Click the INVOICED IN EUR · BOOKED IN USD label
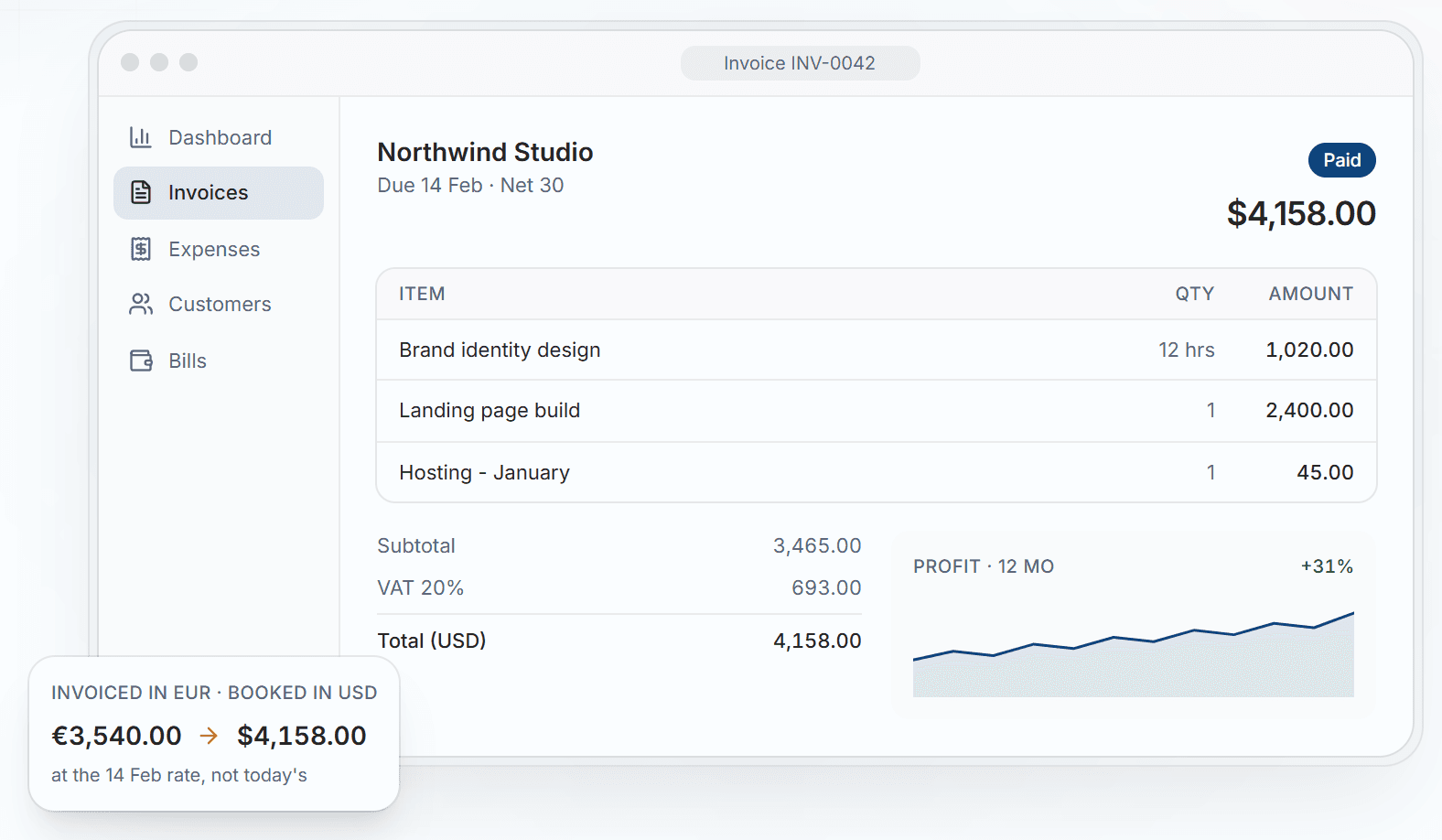 (x=214, y=693)
